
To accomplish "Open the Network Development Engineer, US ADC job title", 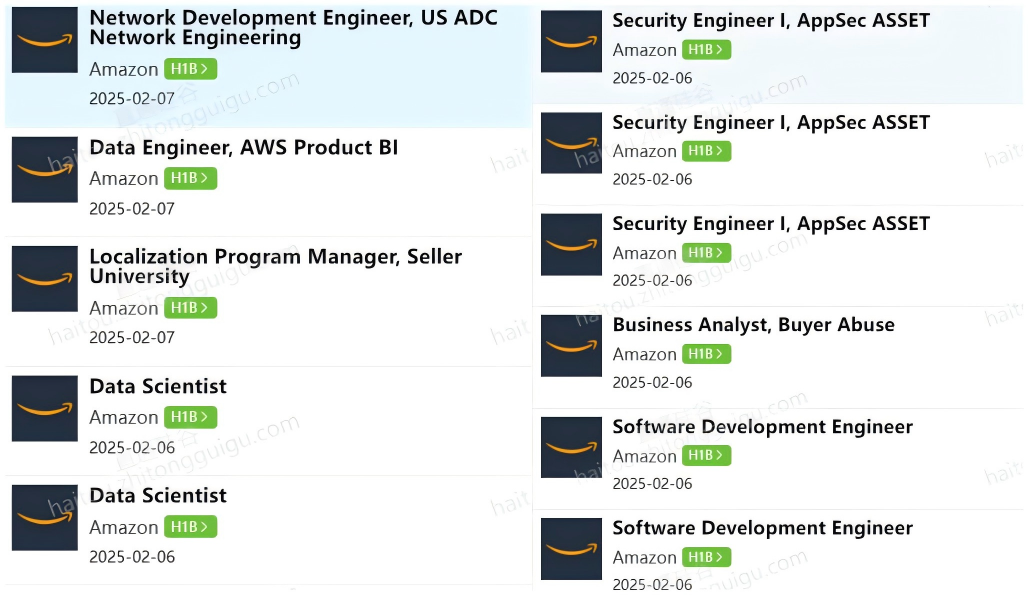I will [293, 28].
